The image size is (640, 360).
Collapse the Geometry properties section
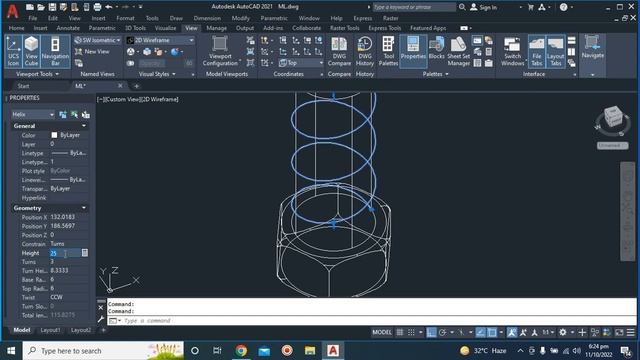[x=84, y=208]
